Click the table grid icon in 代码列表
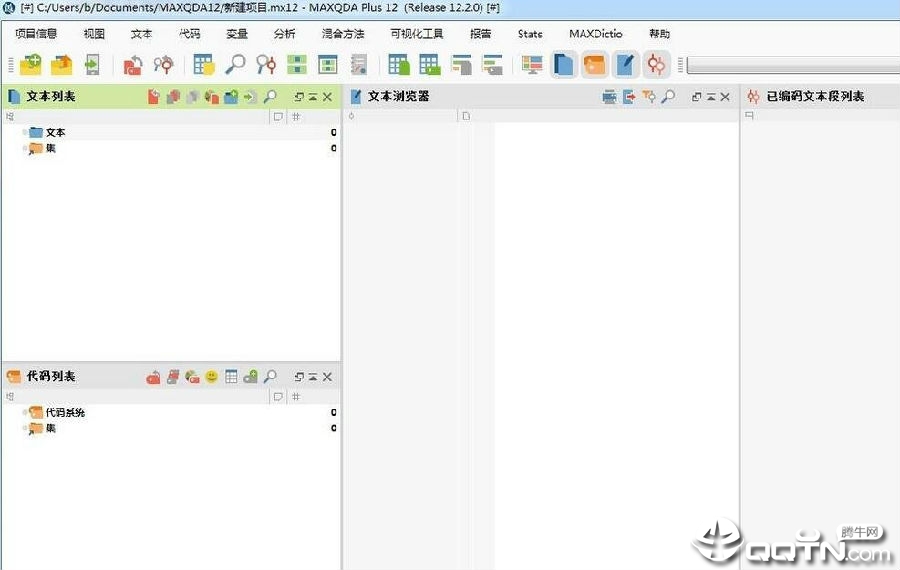The image size is (900, 570). click(x=231, y=377)
